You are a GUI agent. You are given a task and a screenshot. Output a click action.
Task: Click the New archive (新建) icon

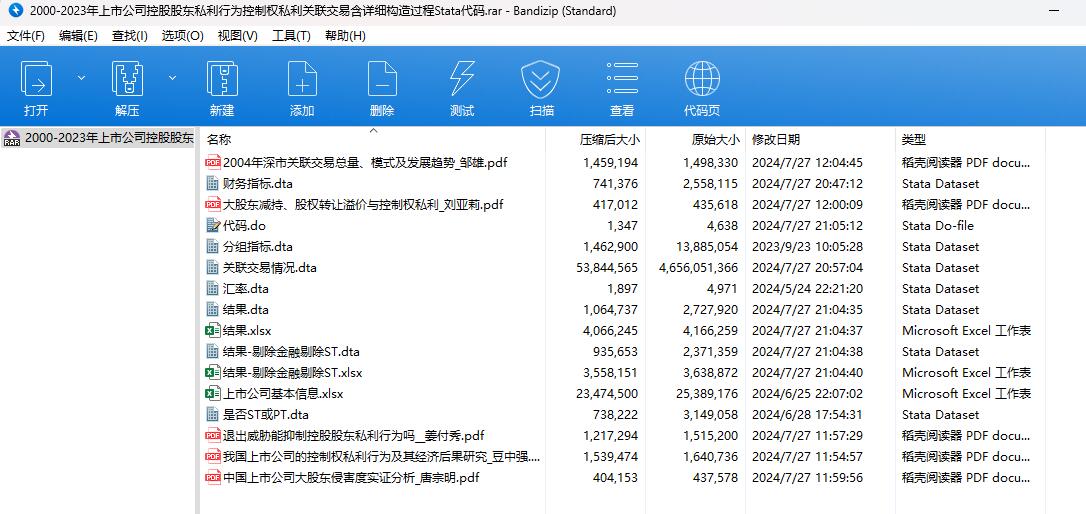pyautogui.click(x=222, y=78)
